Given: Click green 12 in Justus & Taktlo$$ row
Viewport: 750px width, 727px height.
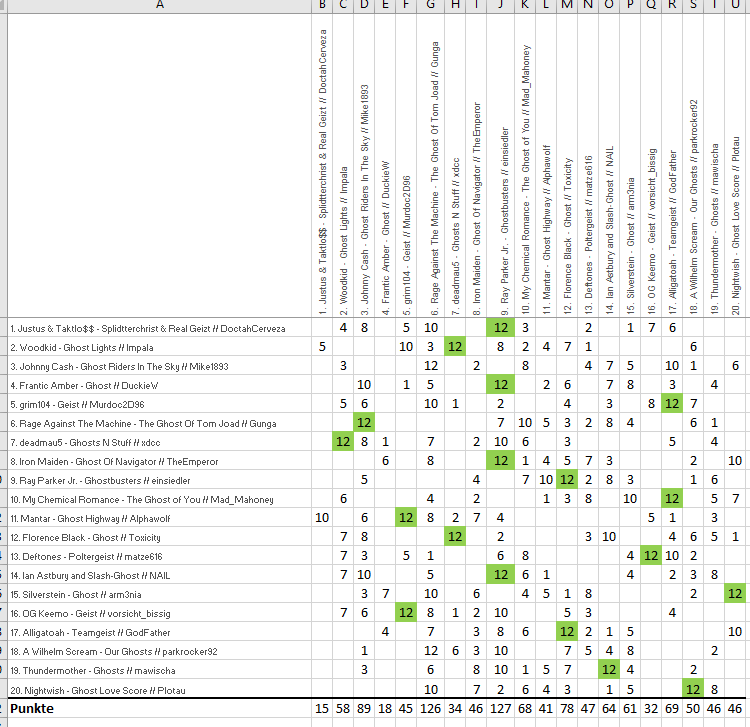Looking at the screenshot, I should [501, 328].
